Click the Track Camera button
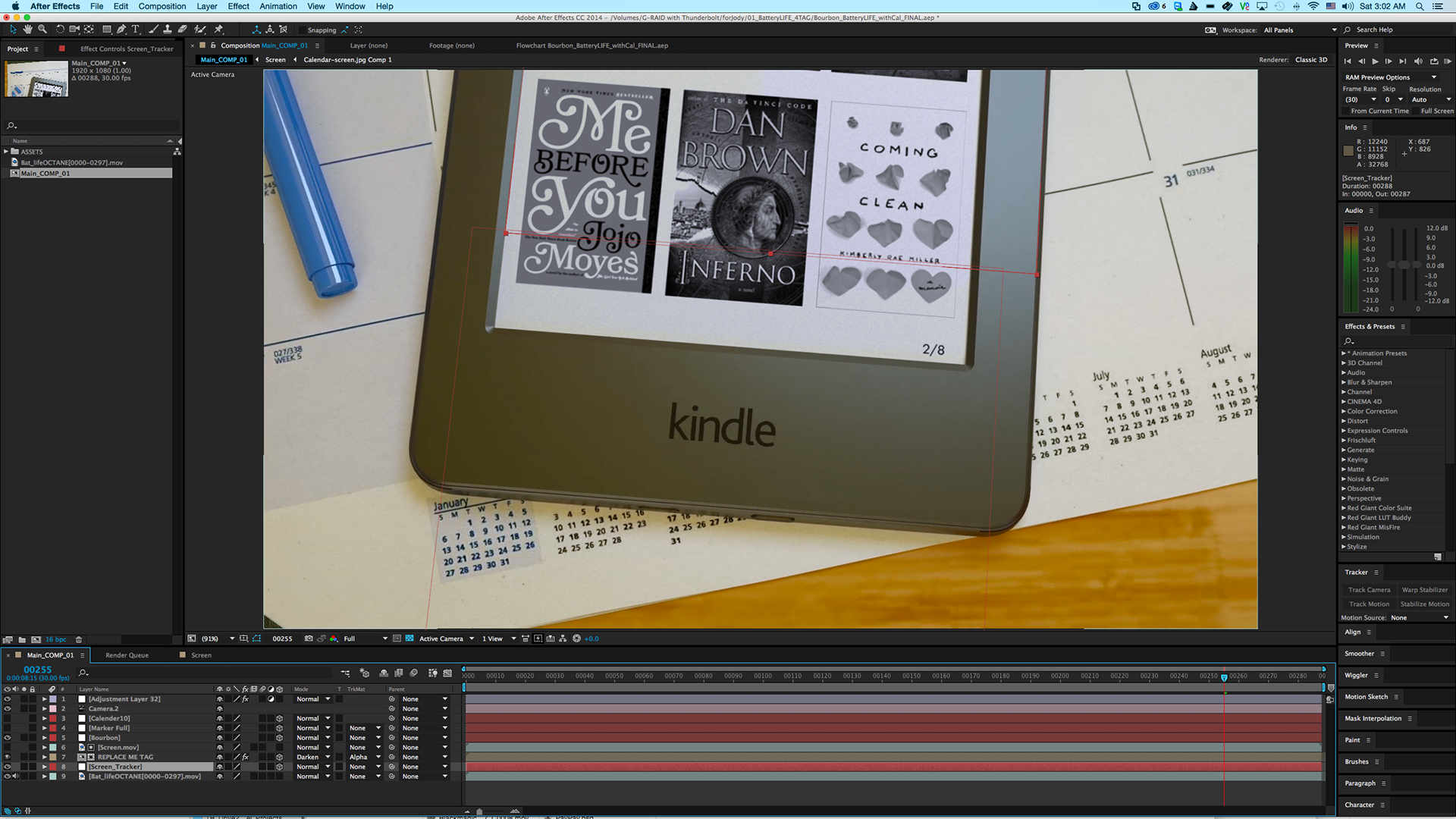 (1369, 590)
